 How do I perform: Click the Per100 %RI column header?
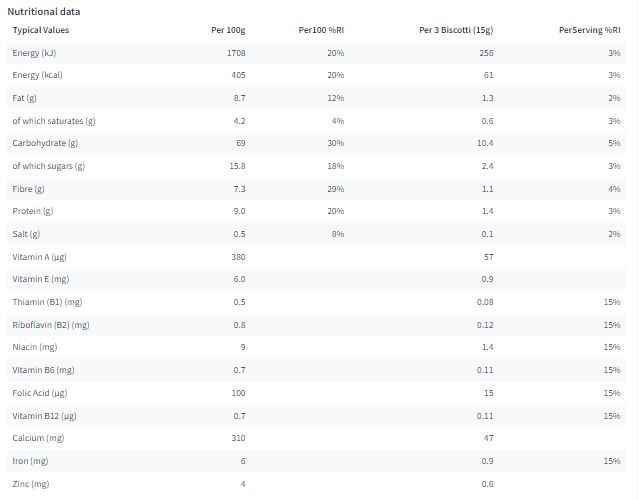point(321,30)
